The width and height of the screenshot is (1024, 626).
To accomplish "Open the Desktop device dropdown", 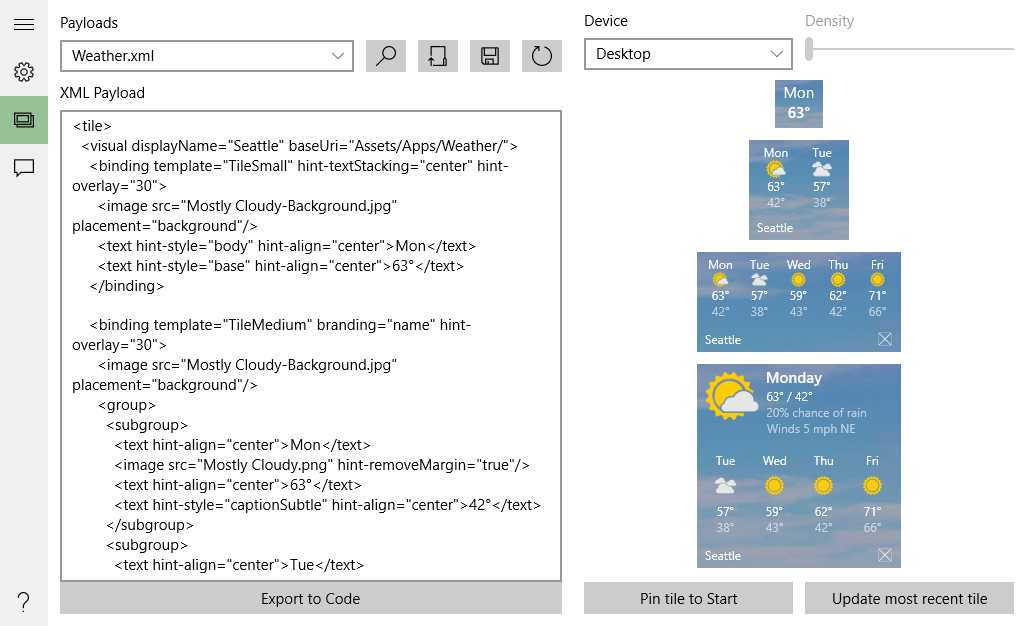I will pos(688,54).
